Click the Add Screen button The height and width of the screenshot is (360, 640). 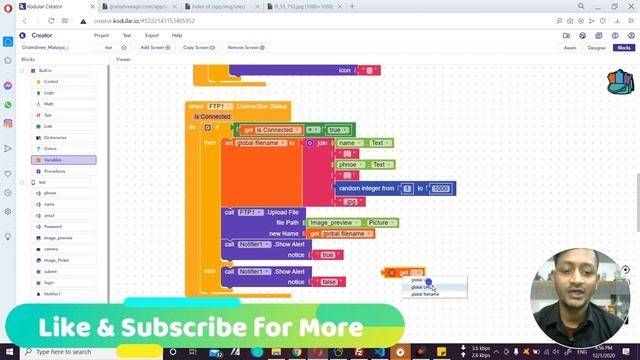(155, 48)
